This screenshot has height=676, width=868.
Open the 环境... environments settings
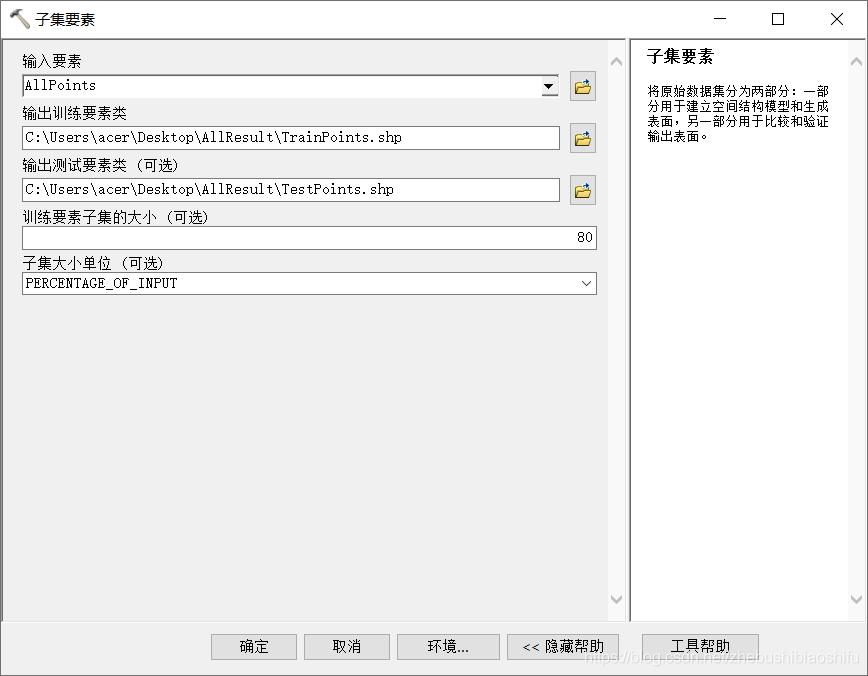click(448, 647)
